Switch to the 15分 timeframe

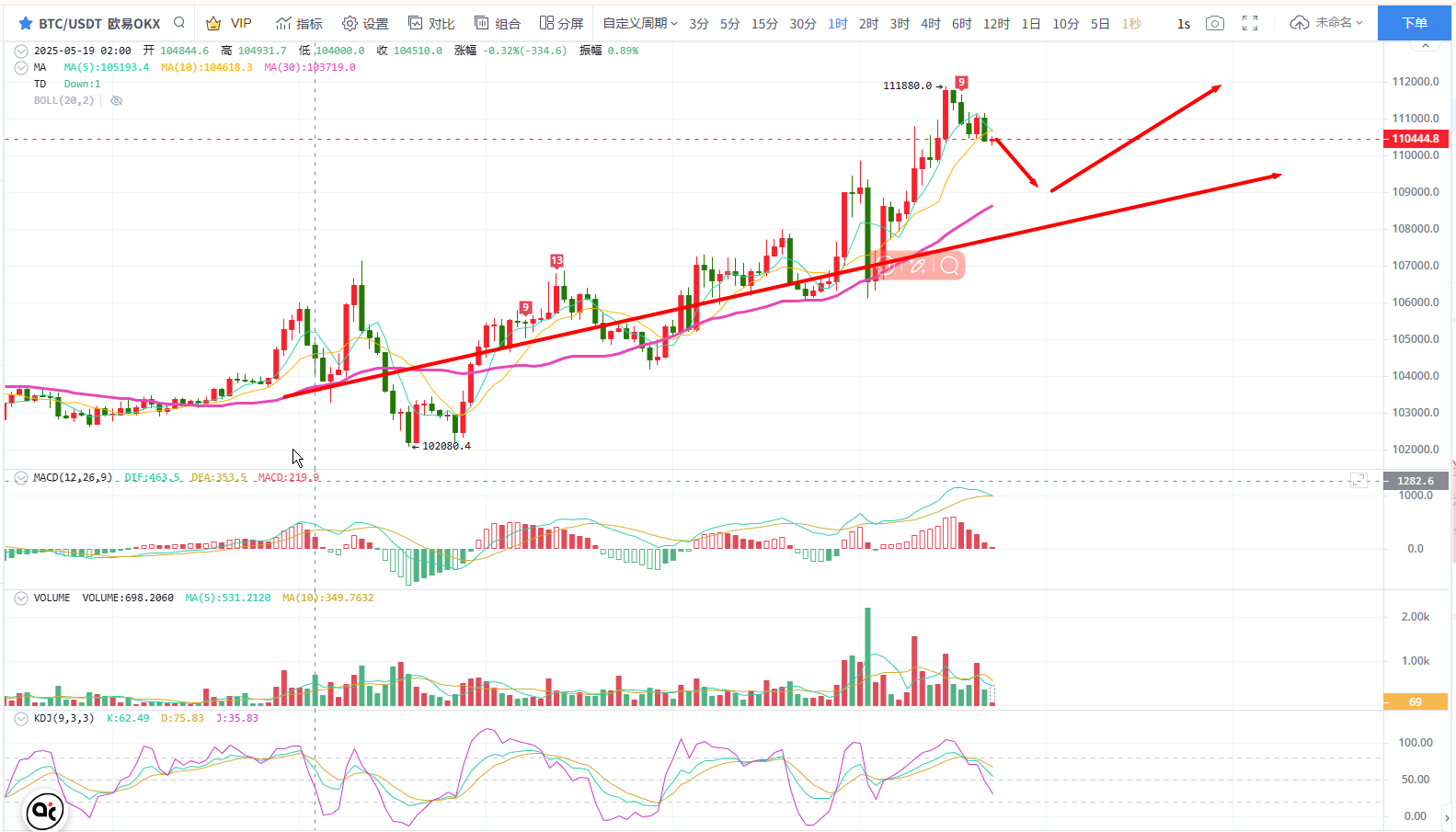tap(764, 23)
